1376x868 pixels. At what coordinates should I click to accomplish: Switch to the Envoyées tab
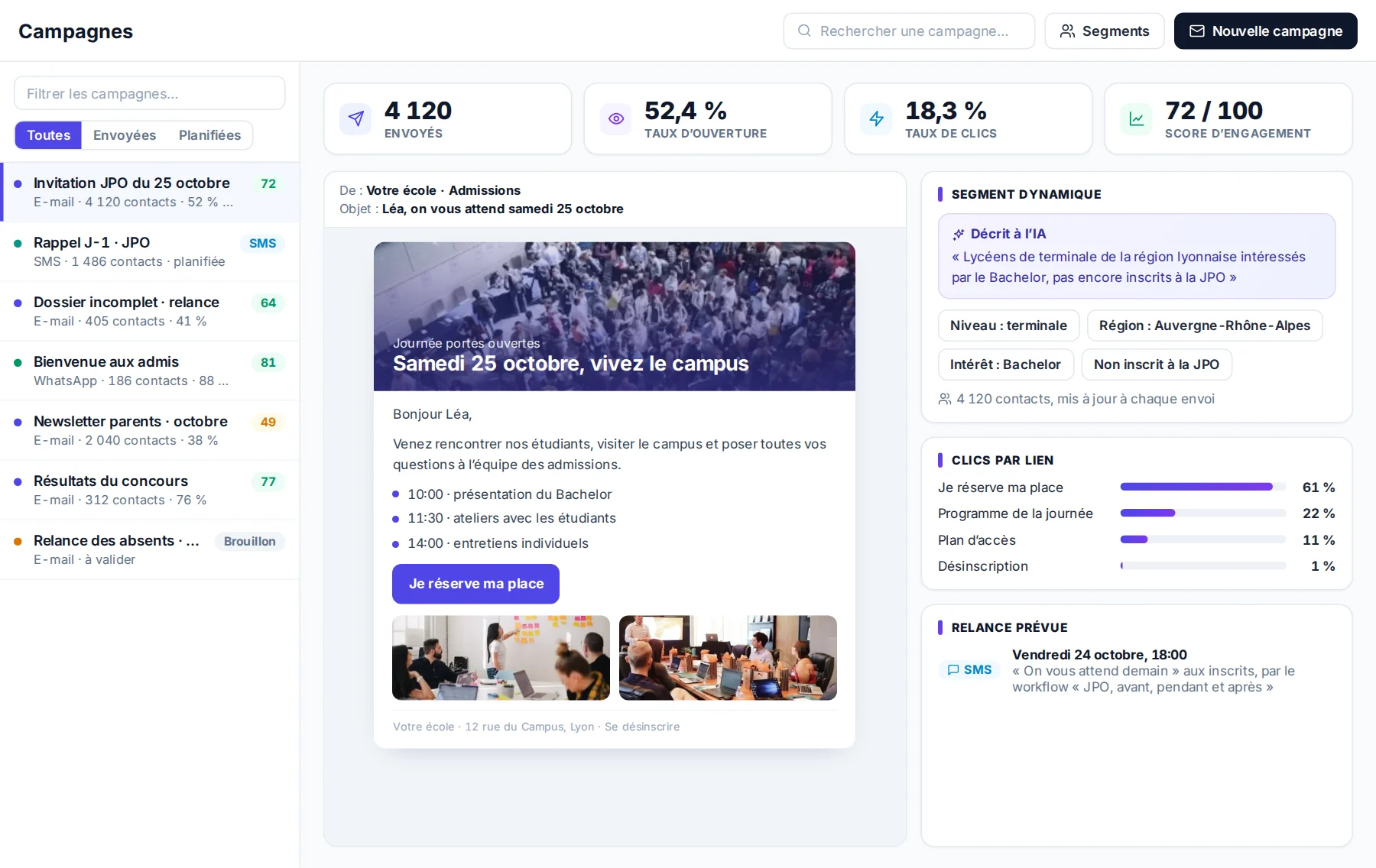pos(125,135)
